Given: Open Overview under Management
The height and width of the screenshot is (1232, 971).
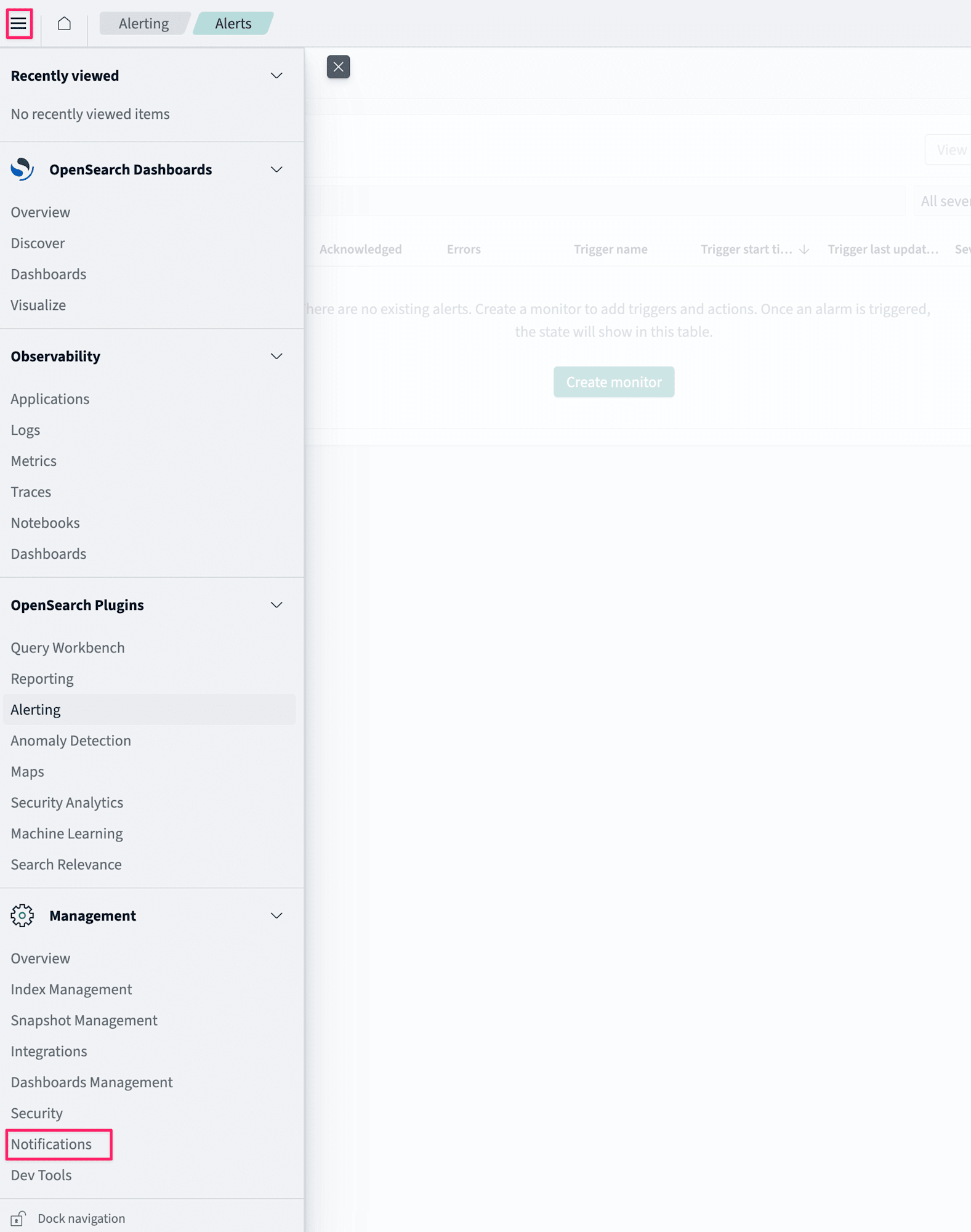Looking at the screenshot, I should tap(41, 958).
